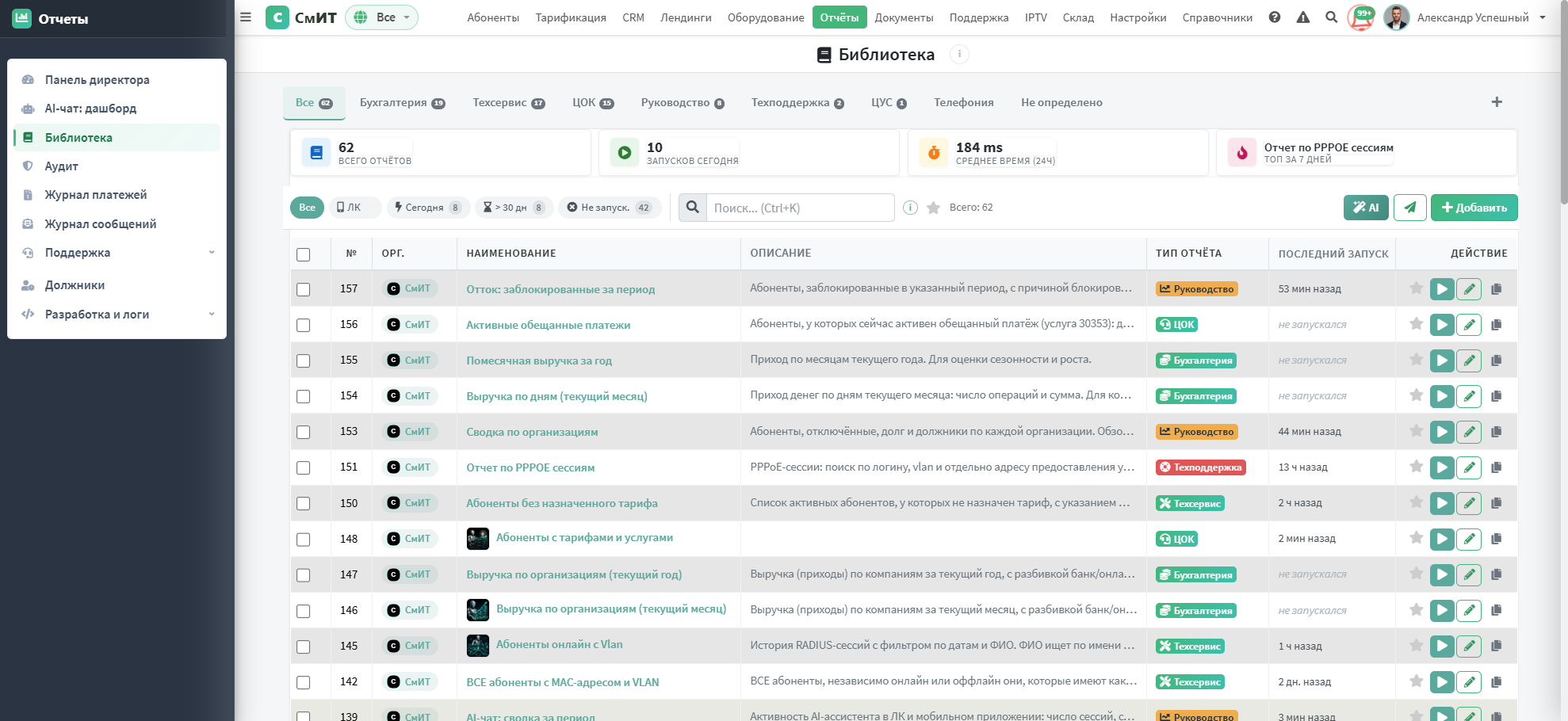The width and height of the screenshot is (1568, 721).
Task: Star report 148 as favorite
Action: coord(1416,538)
